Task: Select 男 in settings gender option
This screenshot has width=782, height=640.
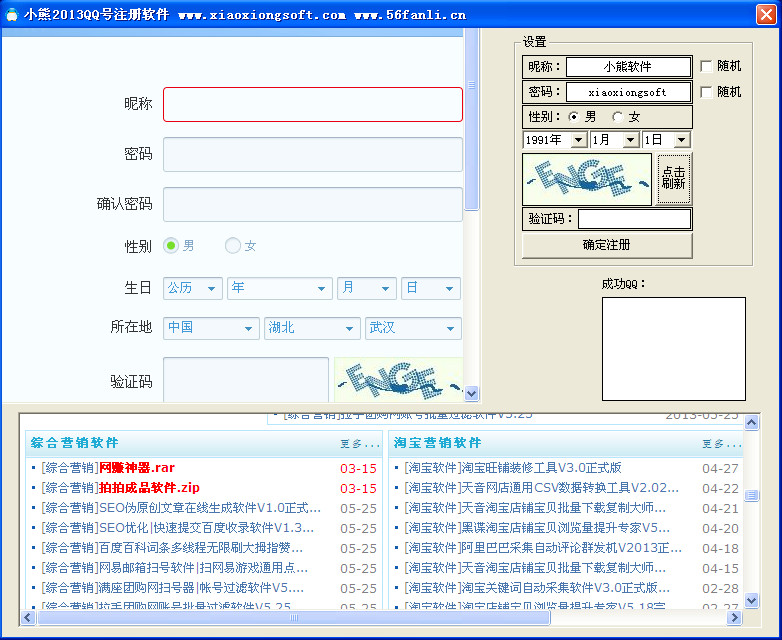Action: [574, 117]
